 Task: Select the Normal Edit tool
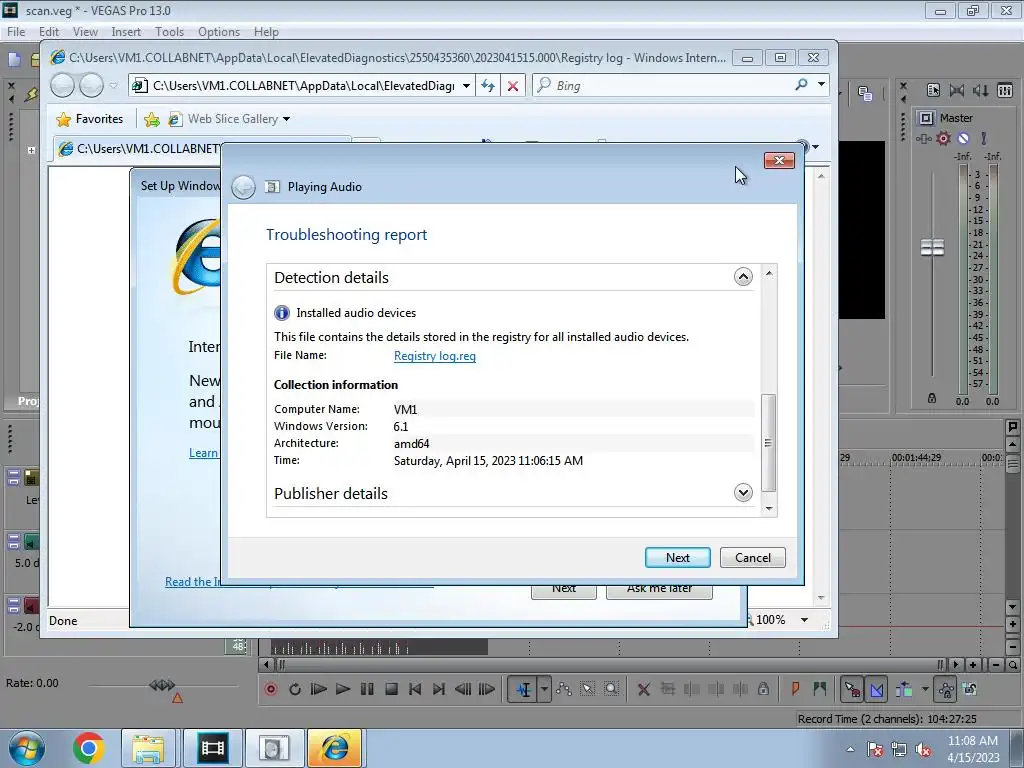[x=523, y=689]
